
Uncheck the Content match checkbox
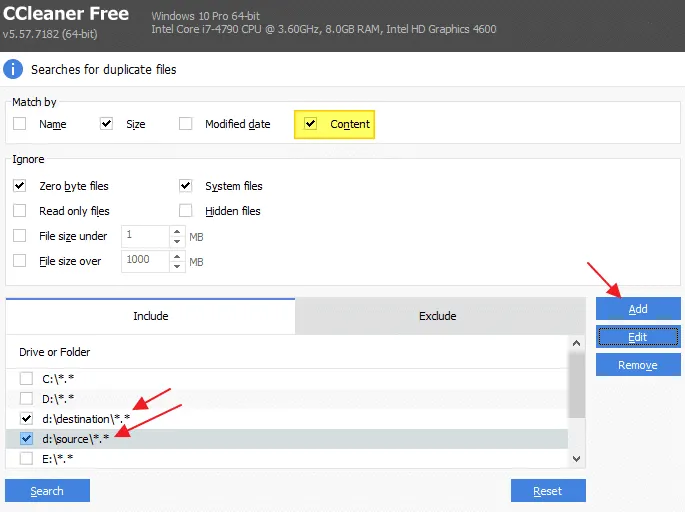pos(310,124)
